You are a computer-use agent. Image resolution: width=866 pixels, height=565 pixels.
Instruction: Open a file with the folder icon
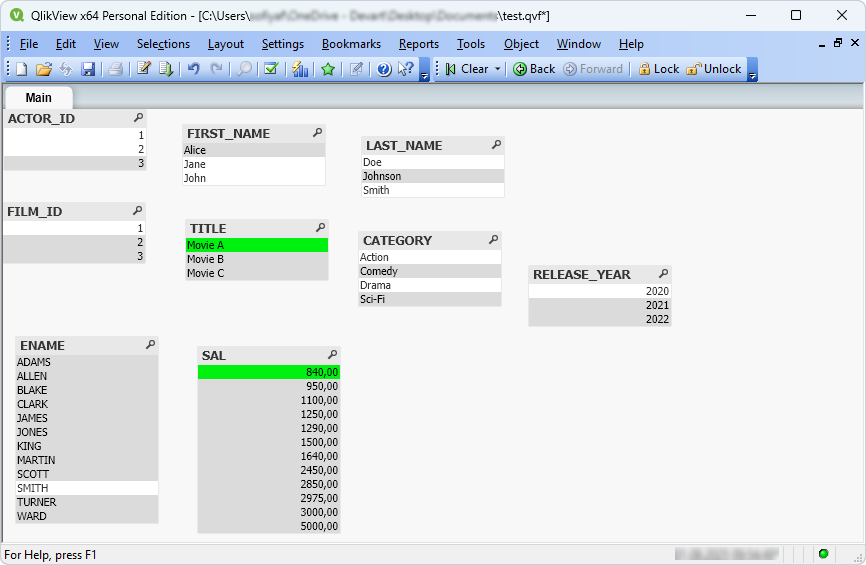pyautogui.click(x=43, y=69)
